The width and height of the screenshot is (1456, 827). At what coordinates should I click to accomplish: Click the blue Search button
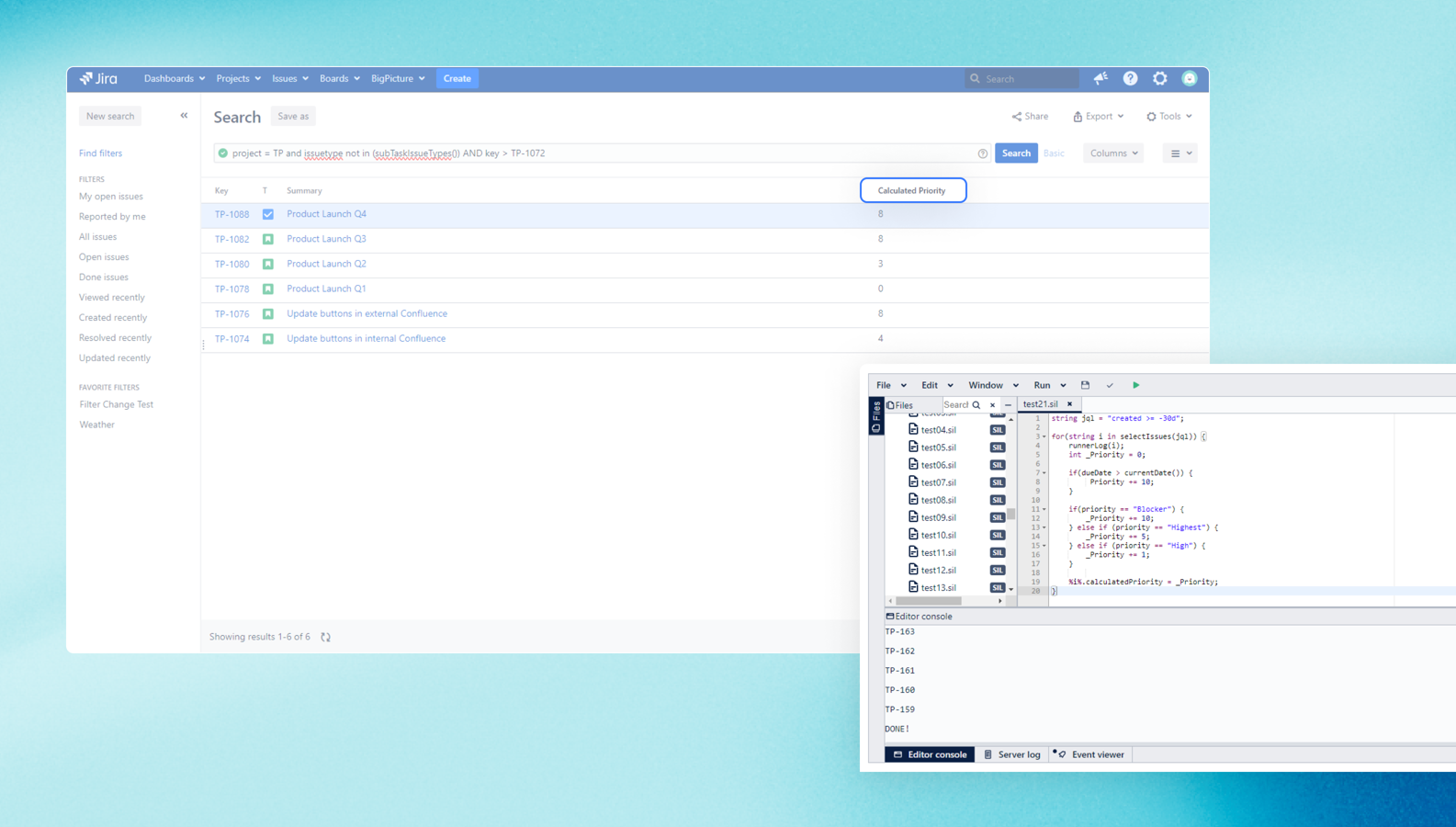click(1016, 153)
